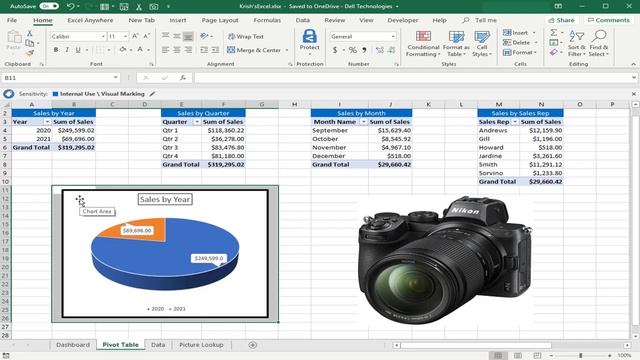Screen dimensions: 640x360
Task: Click the Undo arrow icon
Action: point(70,6)
